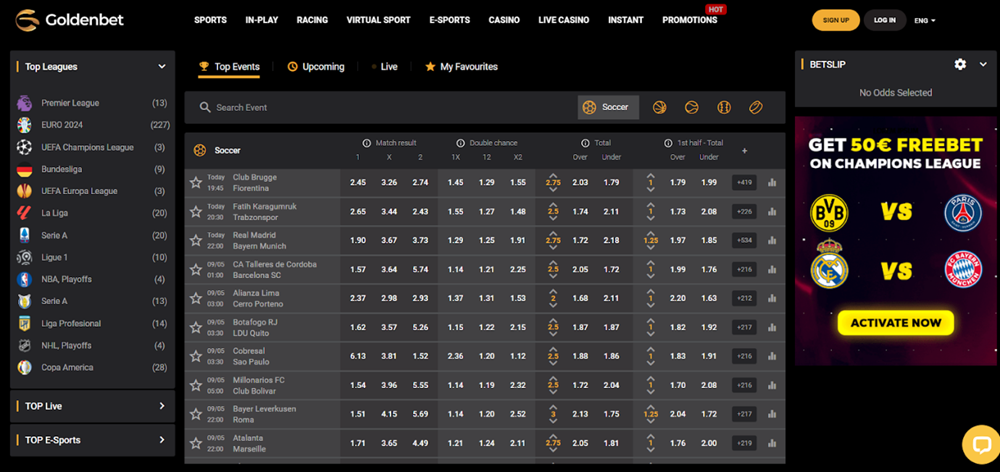Viewport: 1000px width, 472px height.
Task: Select the basketball sport filter icon
Action: pyautogui.click(x=659, y=107)
